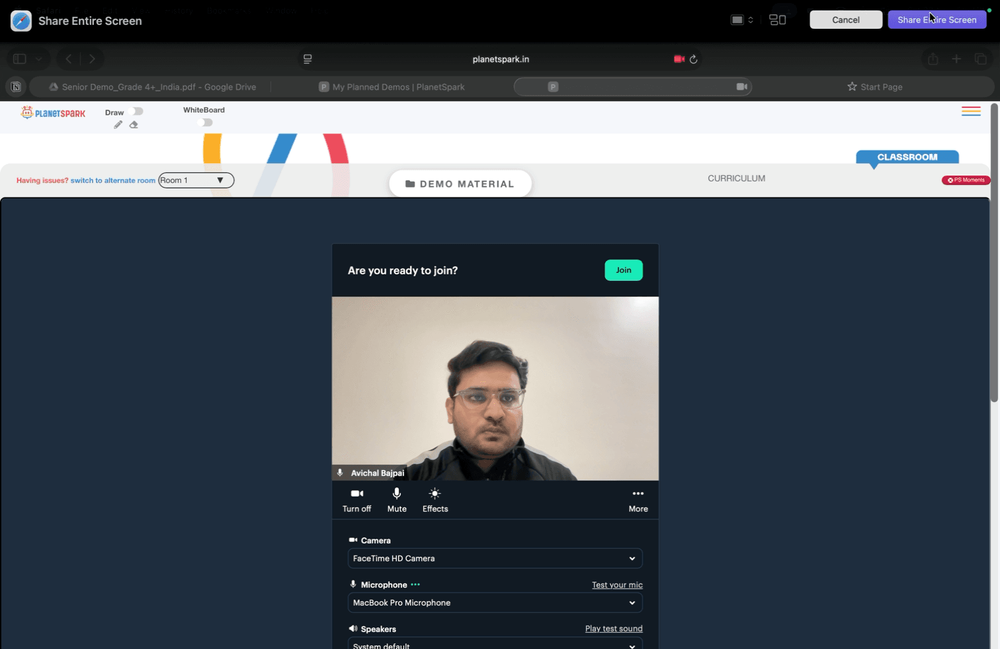Click the window layout share icon
The width and height of the screenshot is (1000, 649).
(x=777, y=20)
